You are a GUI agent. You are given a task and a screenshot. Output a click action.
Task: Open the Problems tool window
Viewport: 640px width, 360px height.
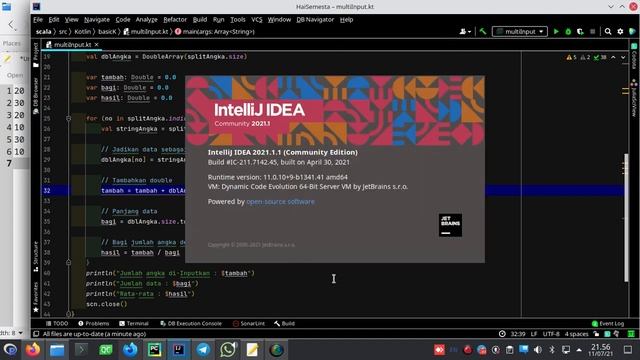[93, 323]
